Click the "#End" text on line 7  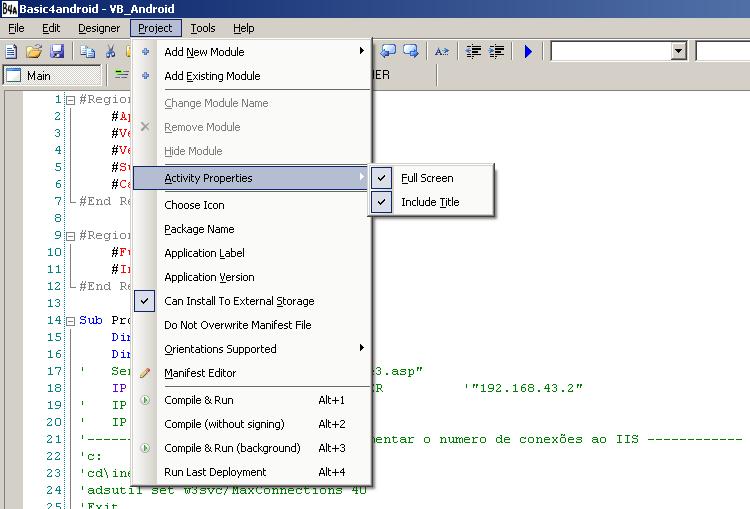[x=95, y=201]
